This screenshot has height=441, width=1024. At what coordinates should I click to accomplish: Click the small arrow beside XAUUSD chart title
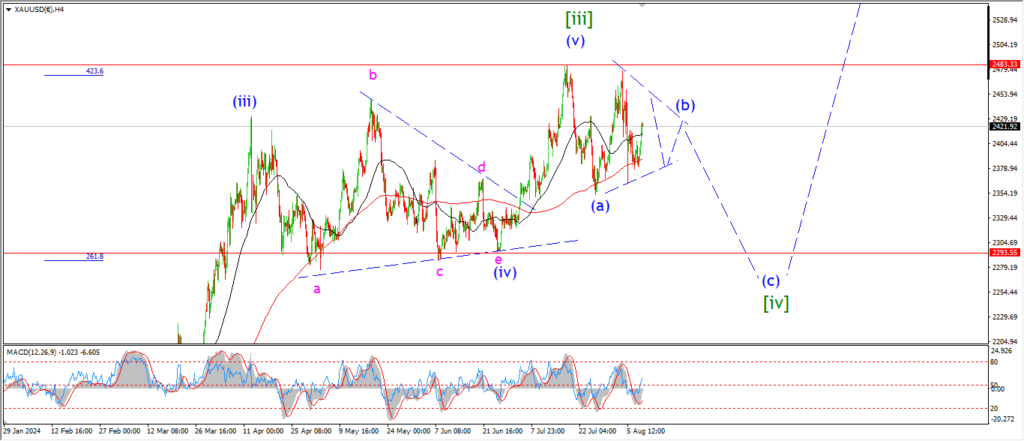7,9
